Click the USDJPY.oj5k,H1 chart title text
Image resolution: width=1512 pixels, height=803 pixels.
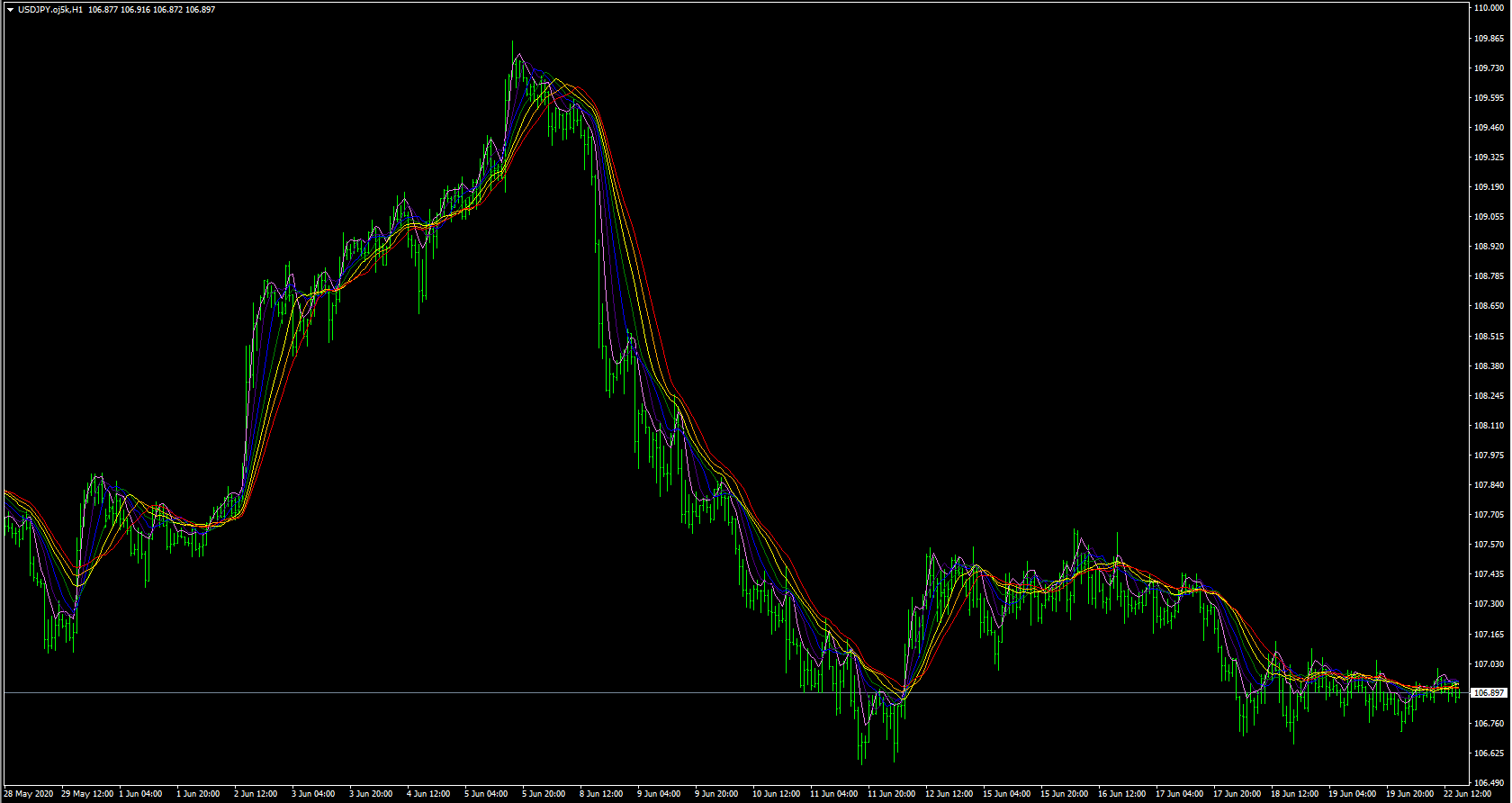tap(50, 9)
